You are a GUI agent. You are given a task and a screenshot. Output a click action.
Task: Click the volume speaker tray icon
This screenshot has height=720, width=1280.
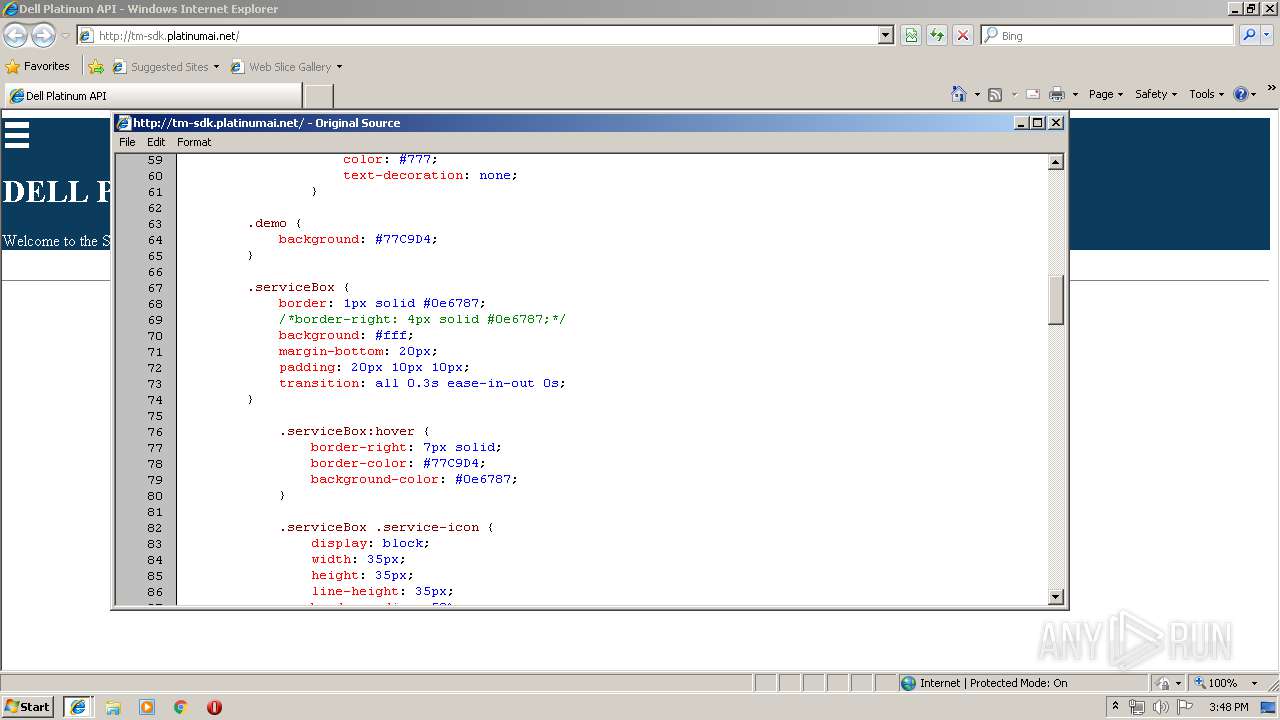tap(1160, 707)
